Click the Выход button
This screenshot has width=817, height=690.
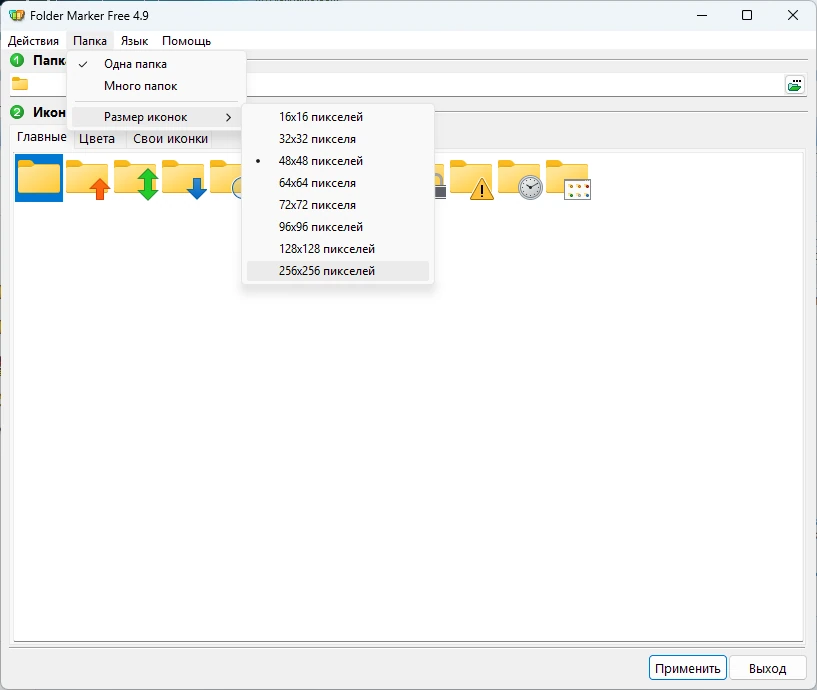[768, 668]
